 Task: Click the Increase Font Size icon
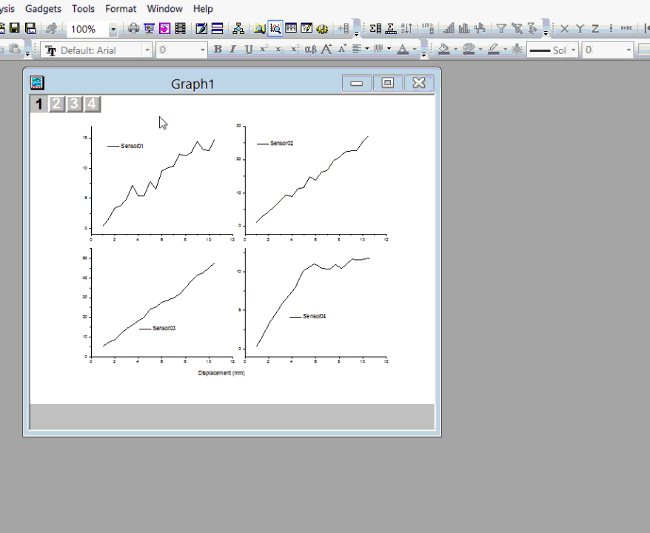click(x=326, y=49)
